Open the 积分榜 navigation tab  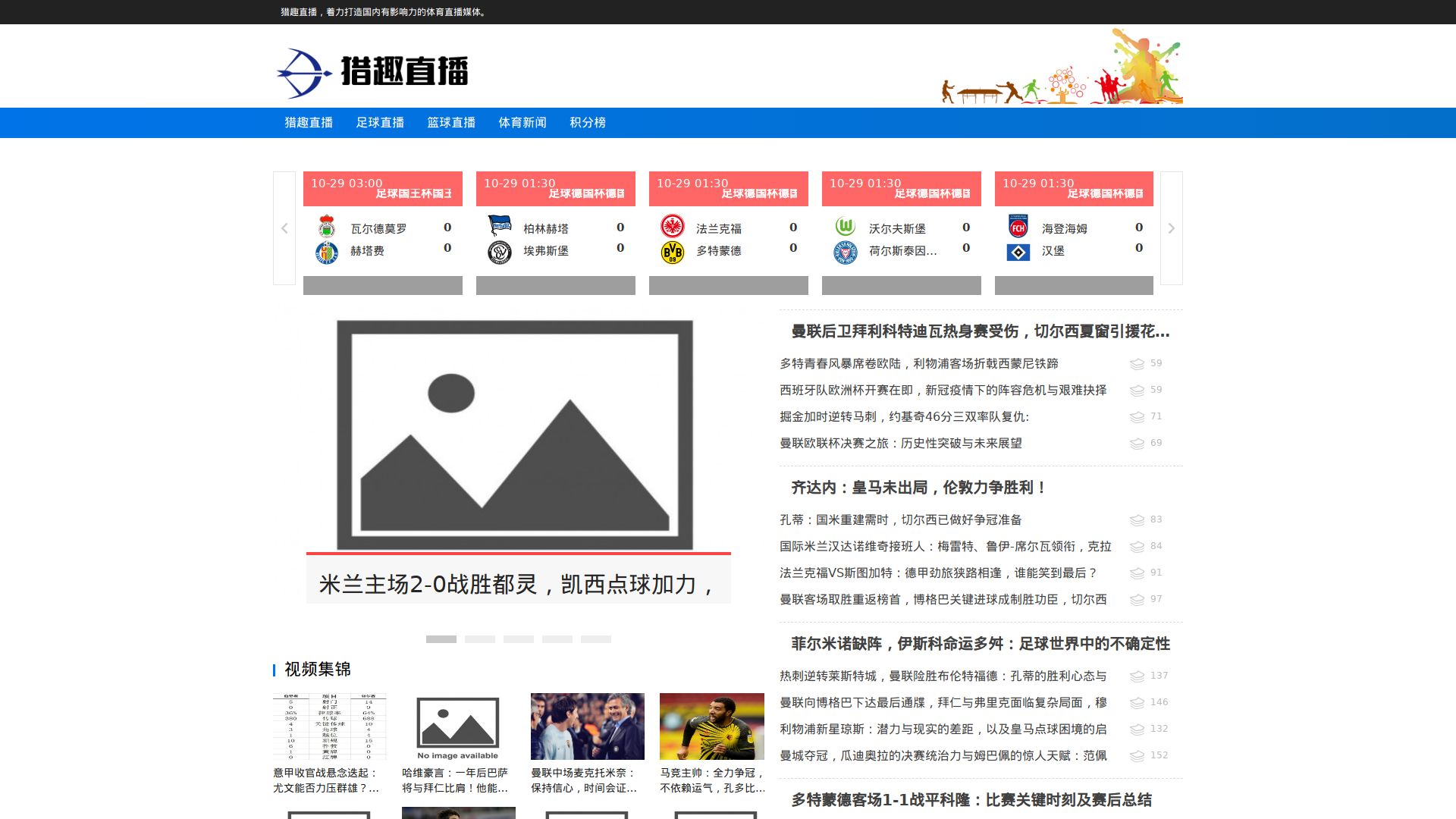[588, 123]
